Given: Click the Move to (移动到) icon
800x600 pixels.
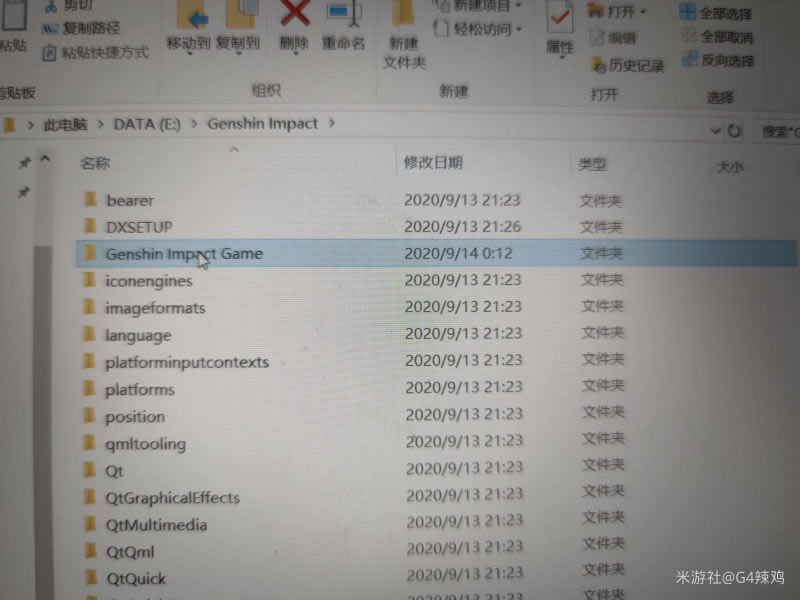Looking at the screenshot, I should click(188, 14).
